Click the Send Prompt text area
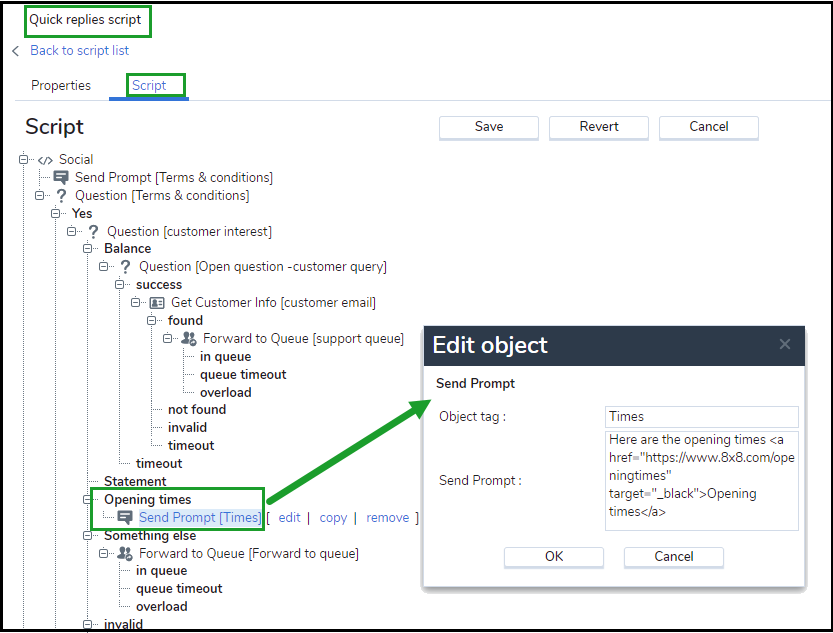 (x=701, y=481)
